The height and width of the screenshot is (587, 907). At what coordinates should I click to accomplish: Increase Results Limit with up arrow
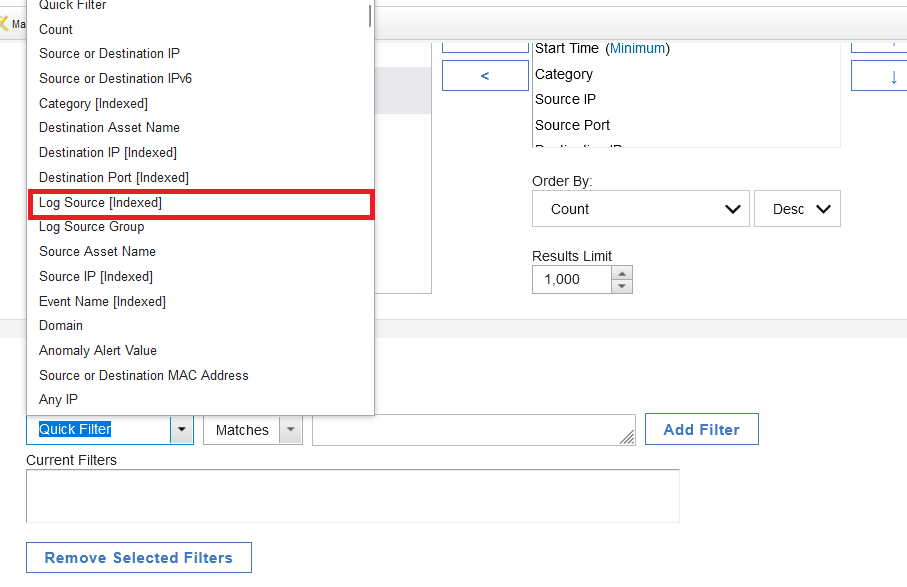pos(622,273)
